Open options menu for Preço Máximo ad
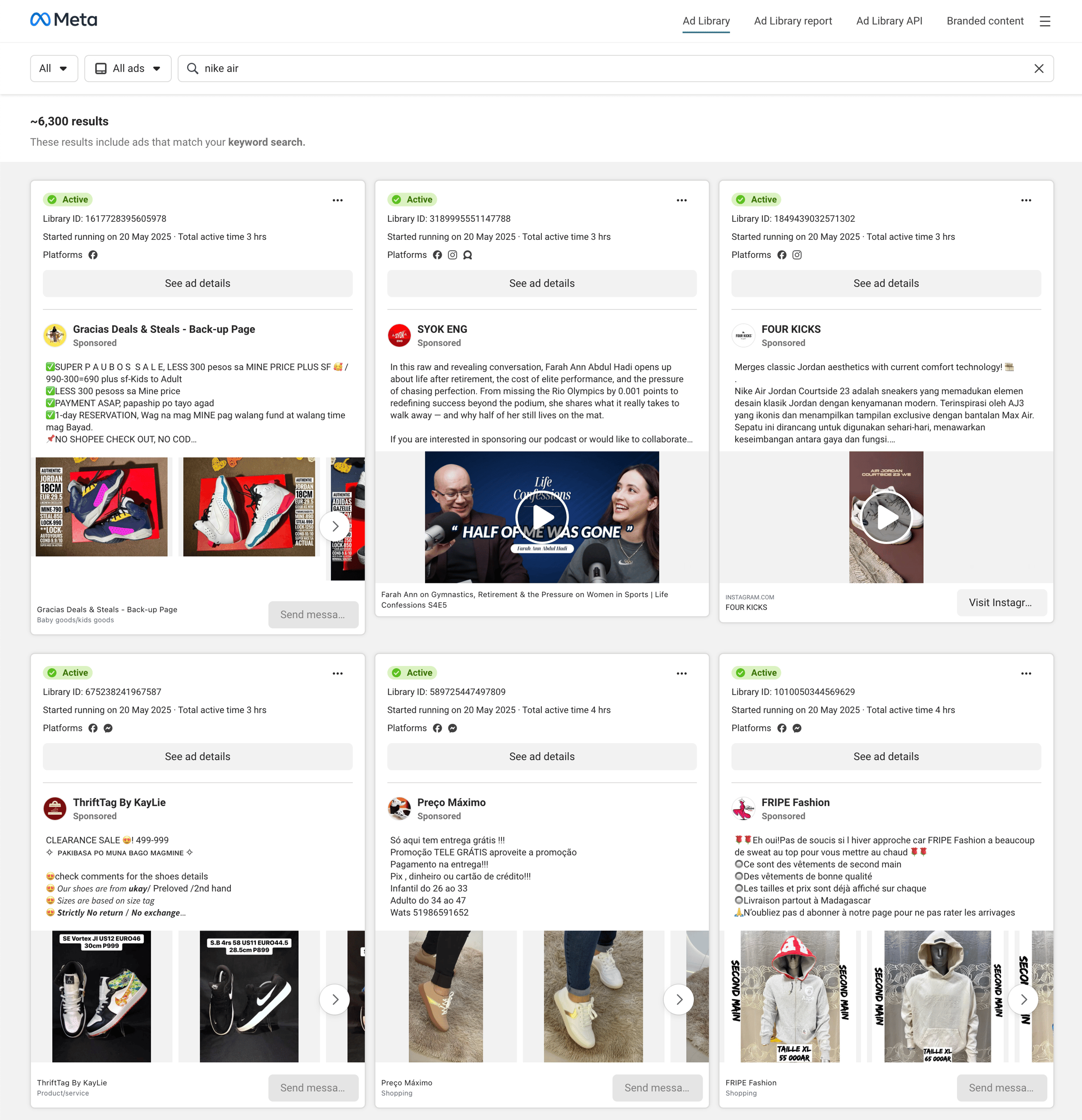This screenshot has width=1082, height=1120. coord(682,673)
